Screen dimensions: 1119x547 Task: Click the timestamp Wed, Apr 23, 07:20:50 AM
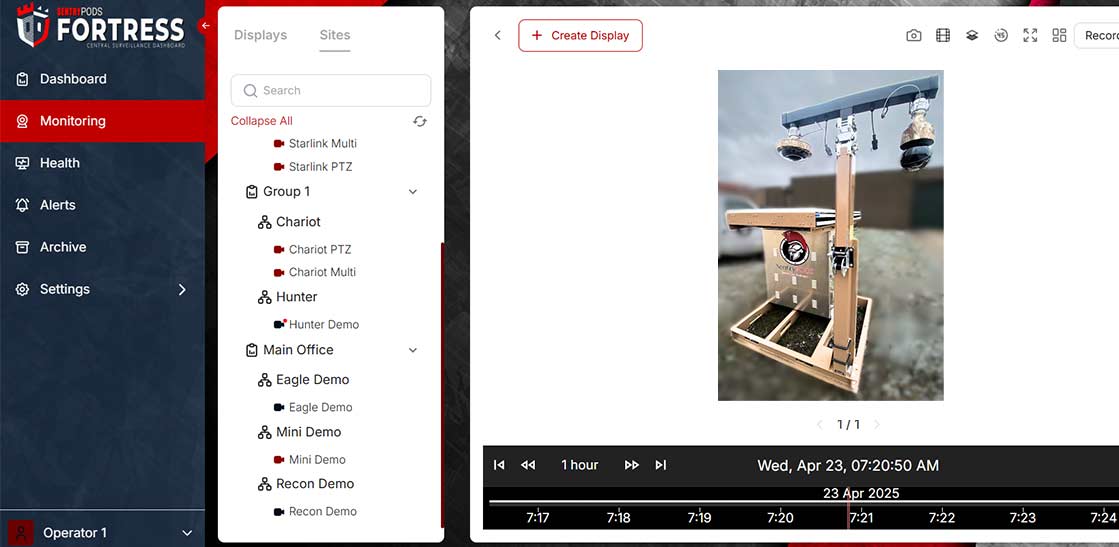(x=848, y=466)
